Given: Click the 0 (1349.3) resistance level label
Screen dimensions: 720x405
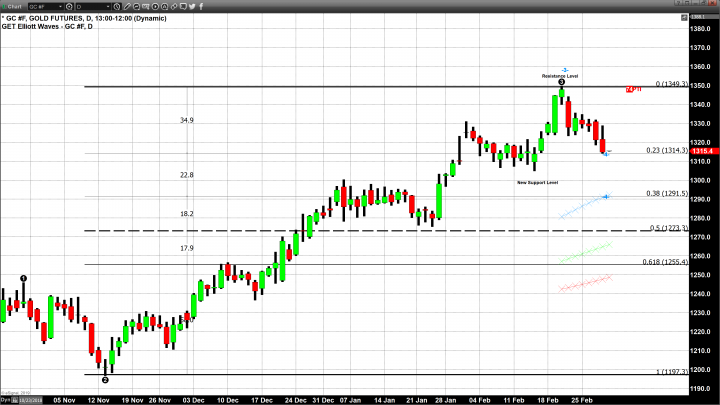Looking at the screenshot, I should tap(670, 85).
